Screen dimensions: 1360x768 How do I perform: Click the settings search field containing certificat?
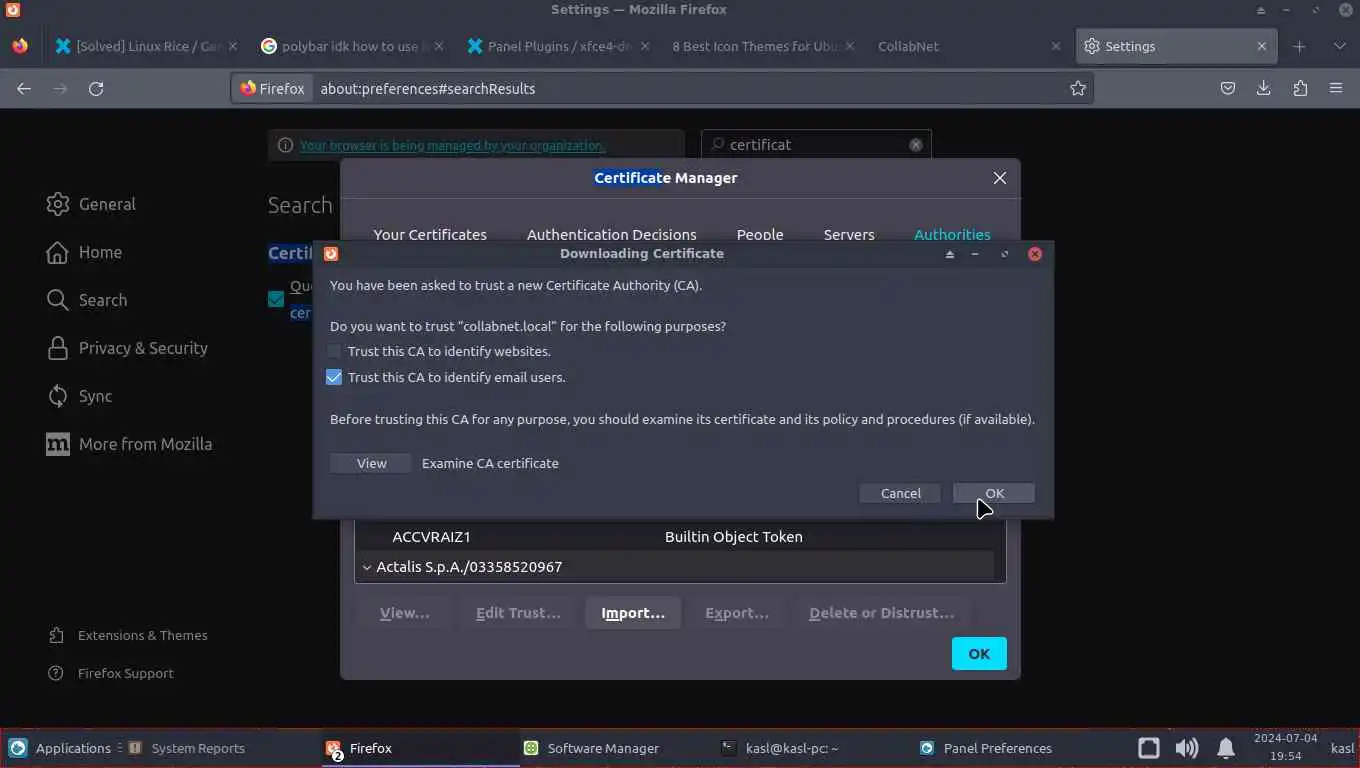[x=816, y=145]
